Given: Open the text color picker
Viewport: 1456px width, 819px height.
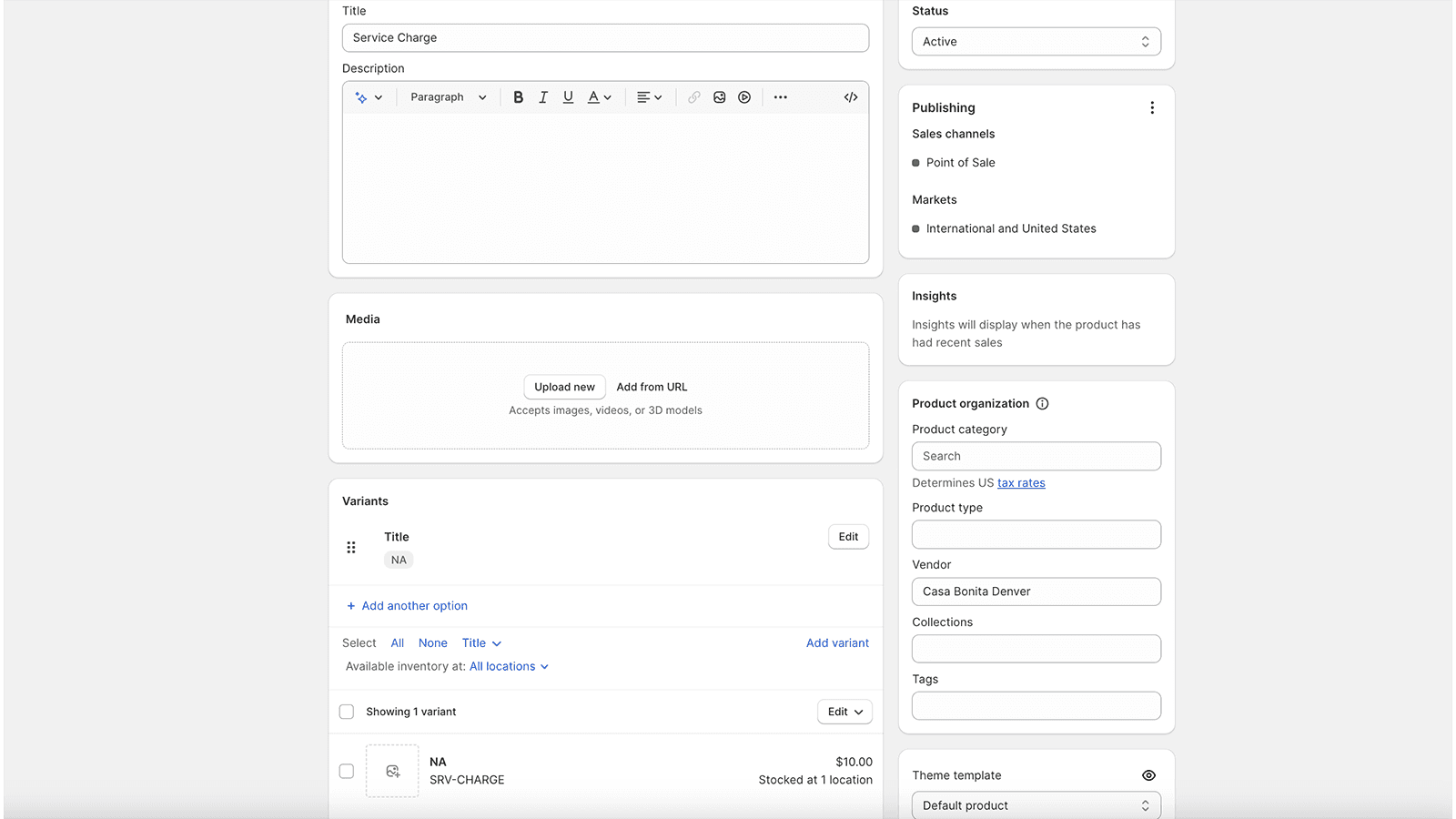Looking at the screenshot, I should 599,97.
